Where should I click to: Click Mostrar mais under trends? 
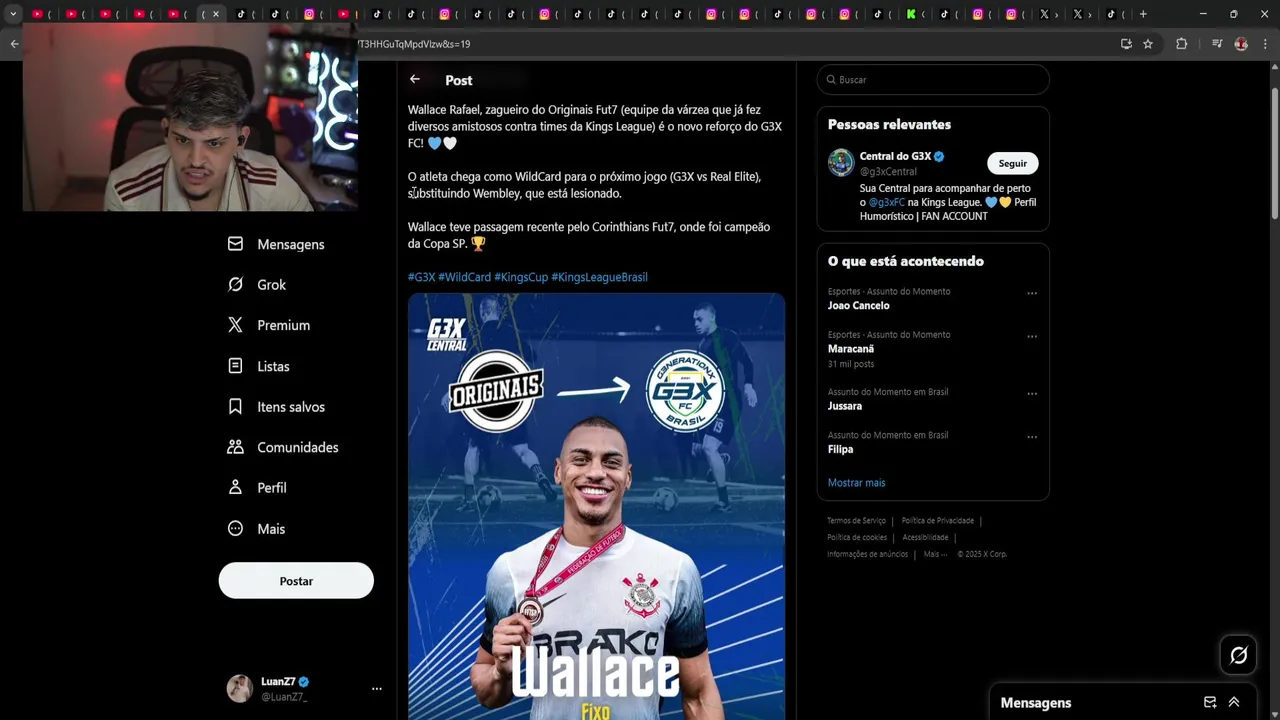[856, 483]
